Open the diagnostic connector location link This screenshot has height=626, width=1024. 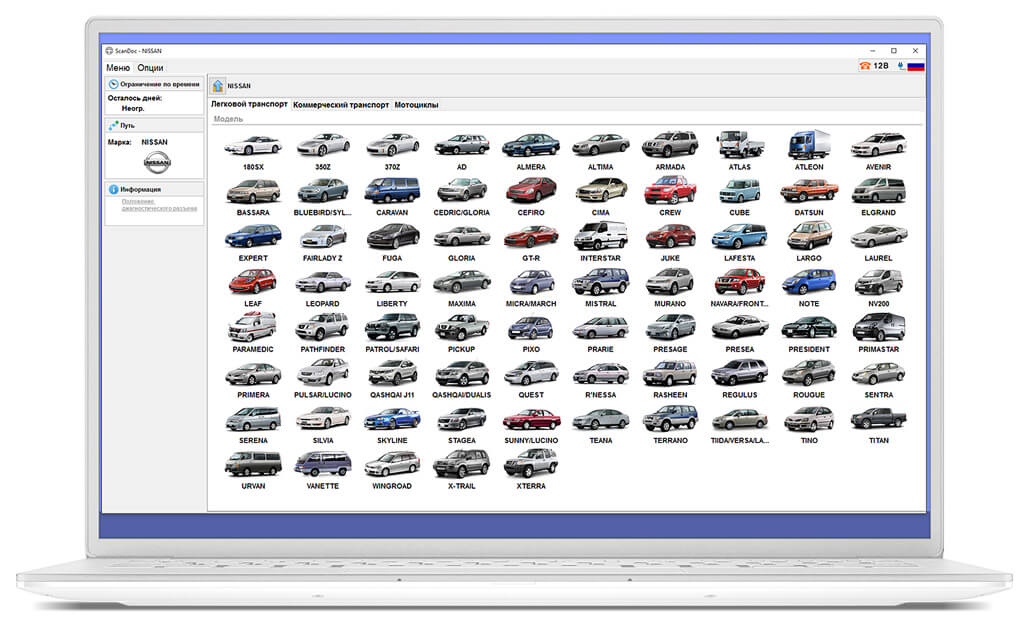point(159,205)
